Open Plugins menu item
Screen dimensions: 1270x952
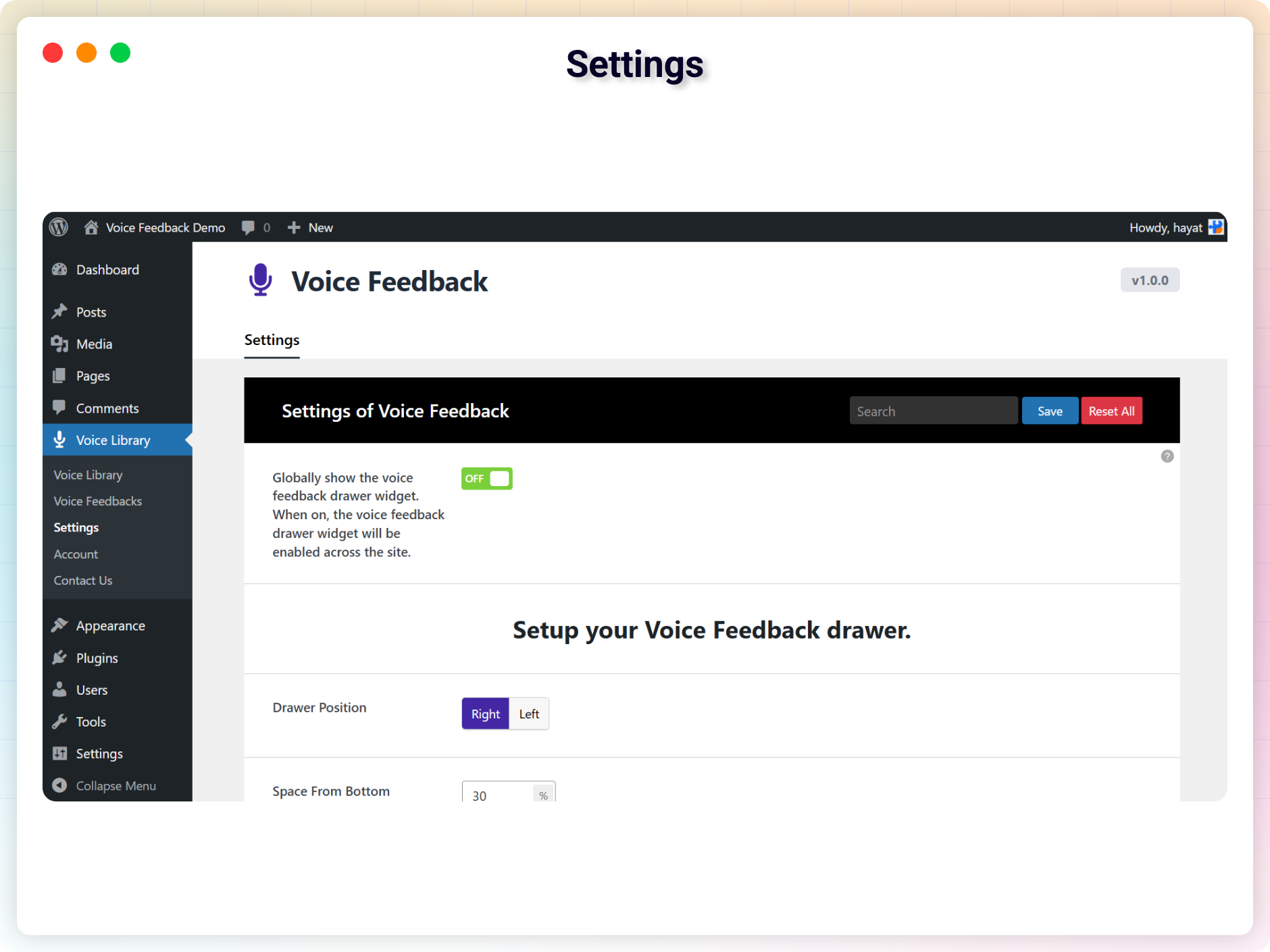coord(97,658)
